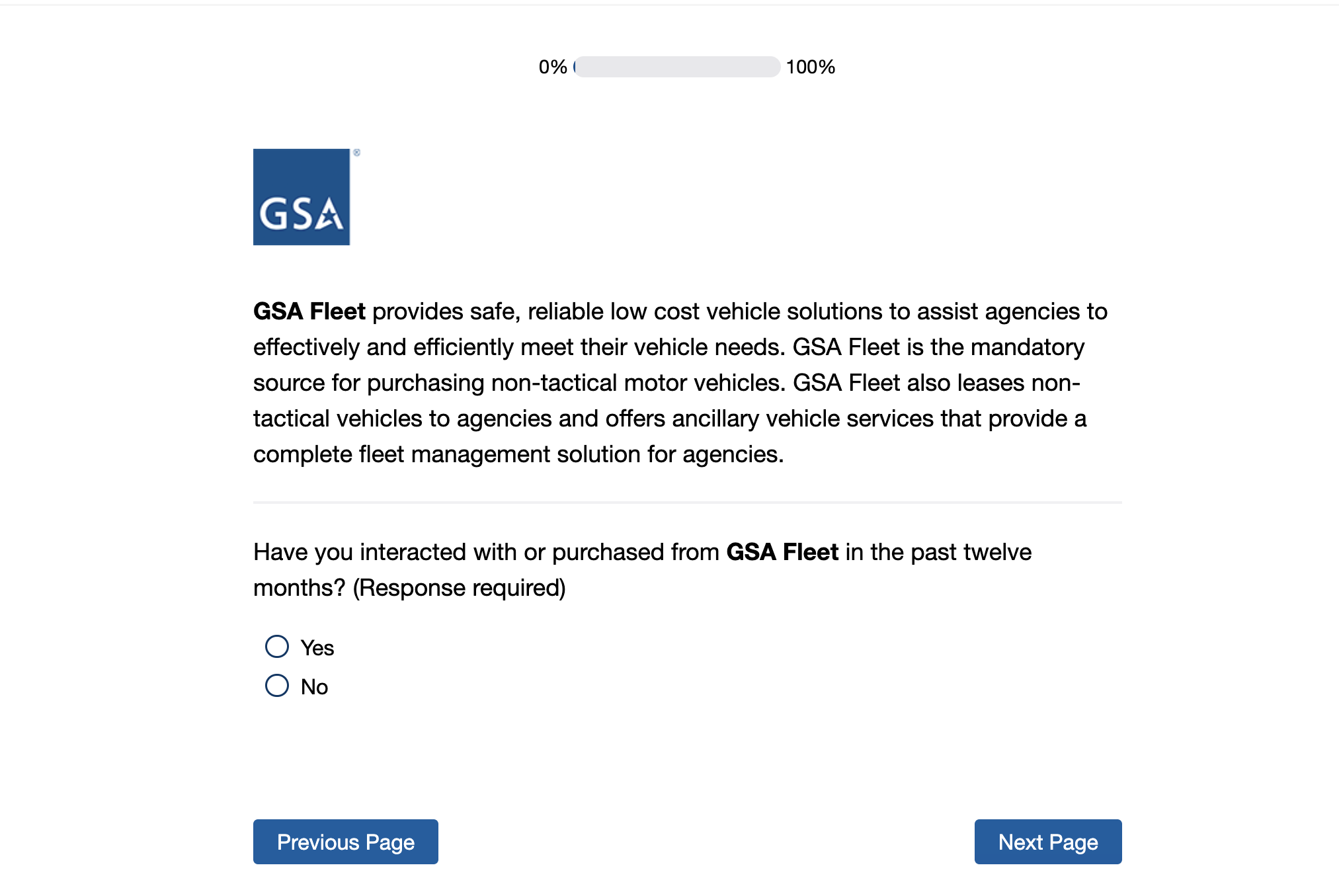Click the "(Response required)" text
The height and width of the screenshot is (896, 1339).
[x=460, y=588]
